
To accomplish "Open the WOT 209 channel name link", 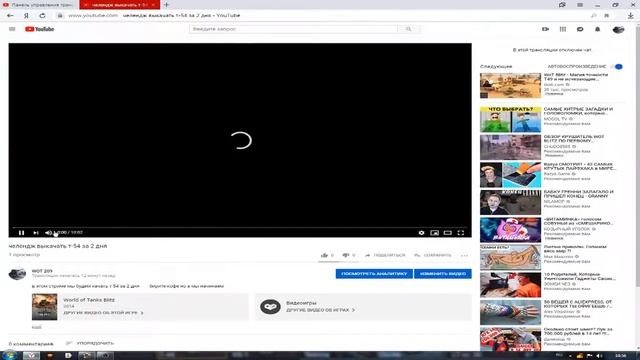I will click(42, 271).
